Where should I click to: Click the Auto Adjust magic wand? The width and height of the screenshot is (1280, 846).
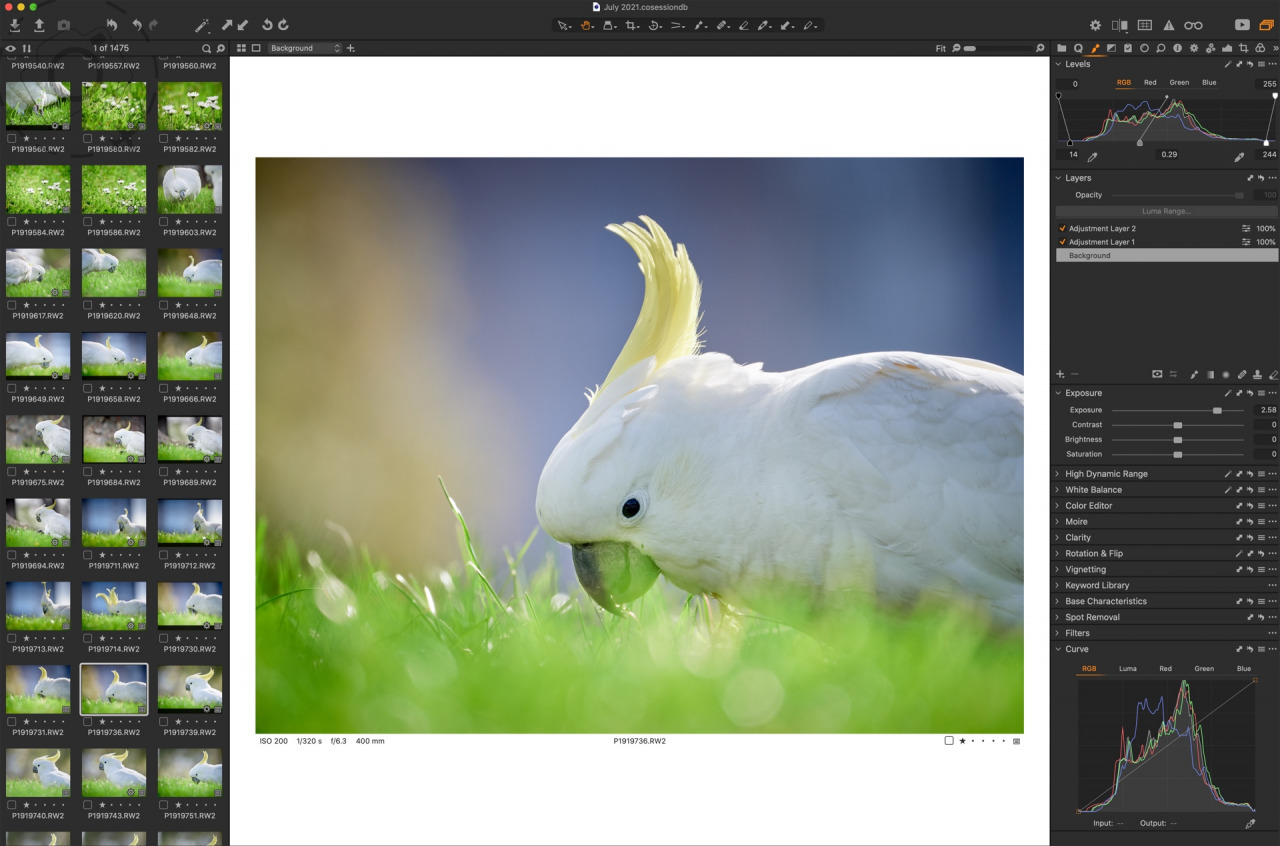202,25
